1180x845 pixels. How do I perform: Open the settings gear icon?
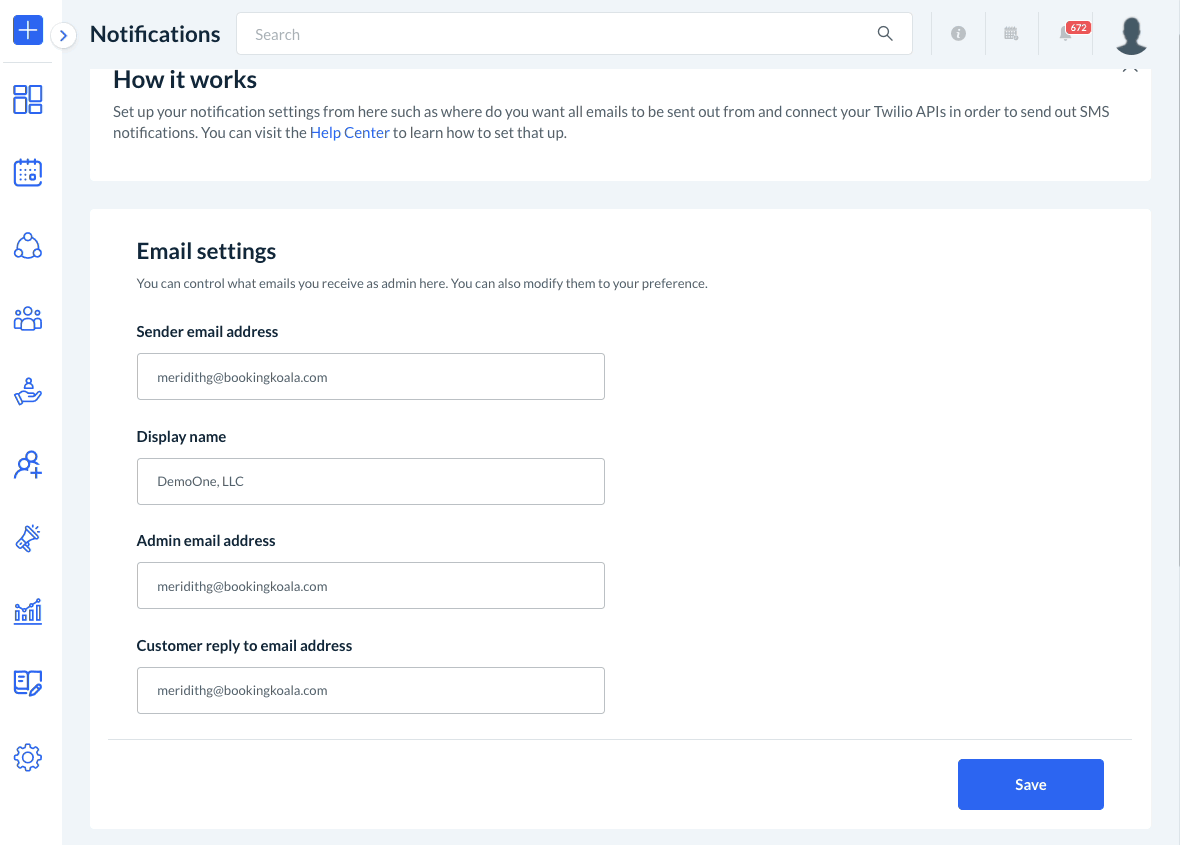[x=28, y=757]
